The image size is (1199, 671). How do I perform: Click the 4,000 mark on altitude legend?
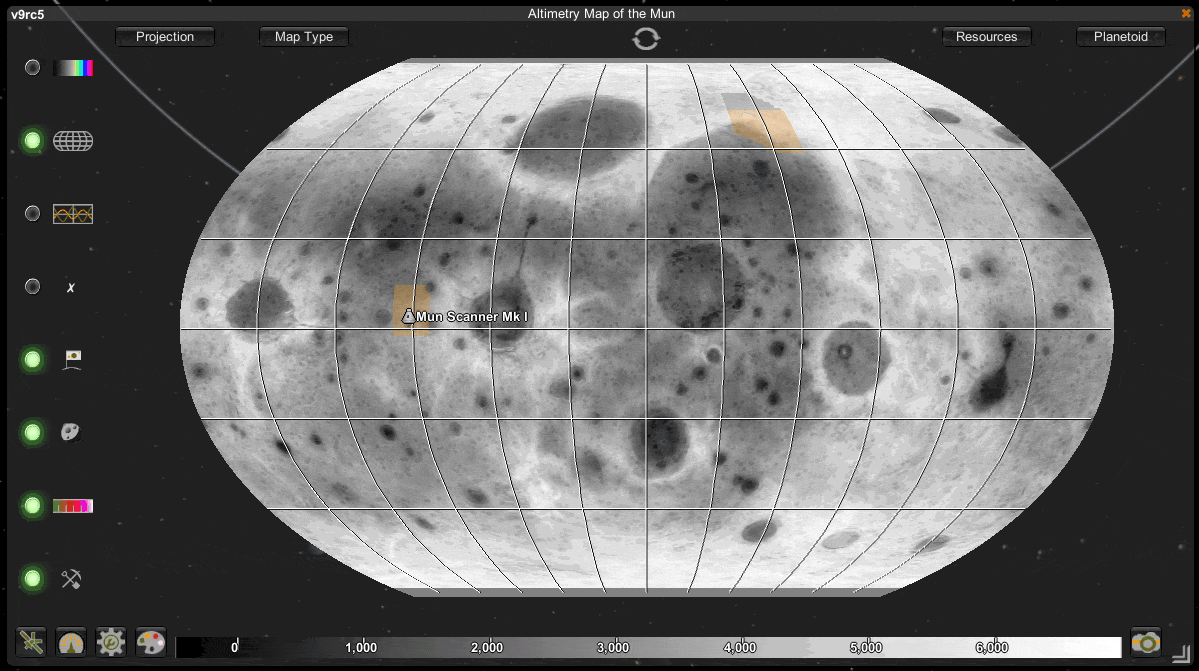pyautogui.click(x=739, y=647)
